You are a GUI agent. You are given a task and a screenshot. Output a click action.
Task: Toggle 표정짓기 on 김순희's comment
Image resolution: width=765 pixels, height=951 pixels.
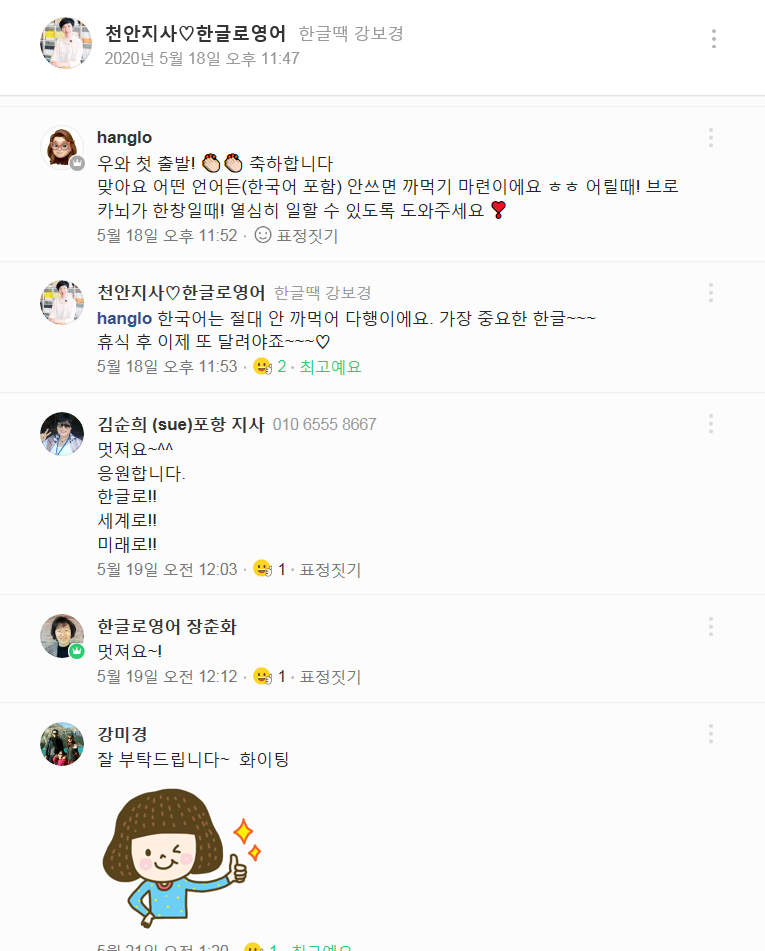tap(330, 570)
